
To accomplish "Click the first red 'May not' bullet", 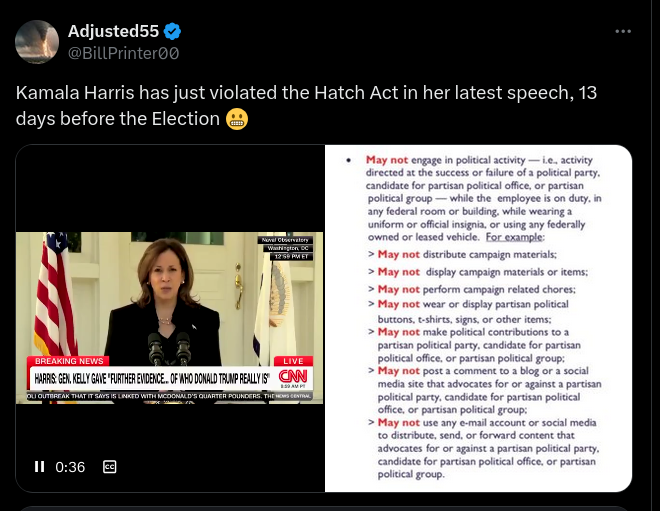I will point(387,160).
